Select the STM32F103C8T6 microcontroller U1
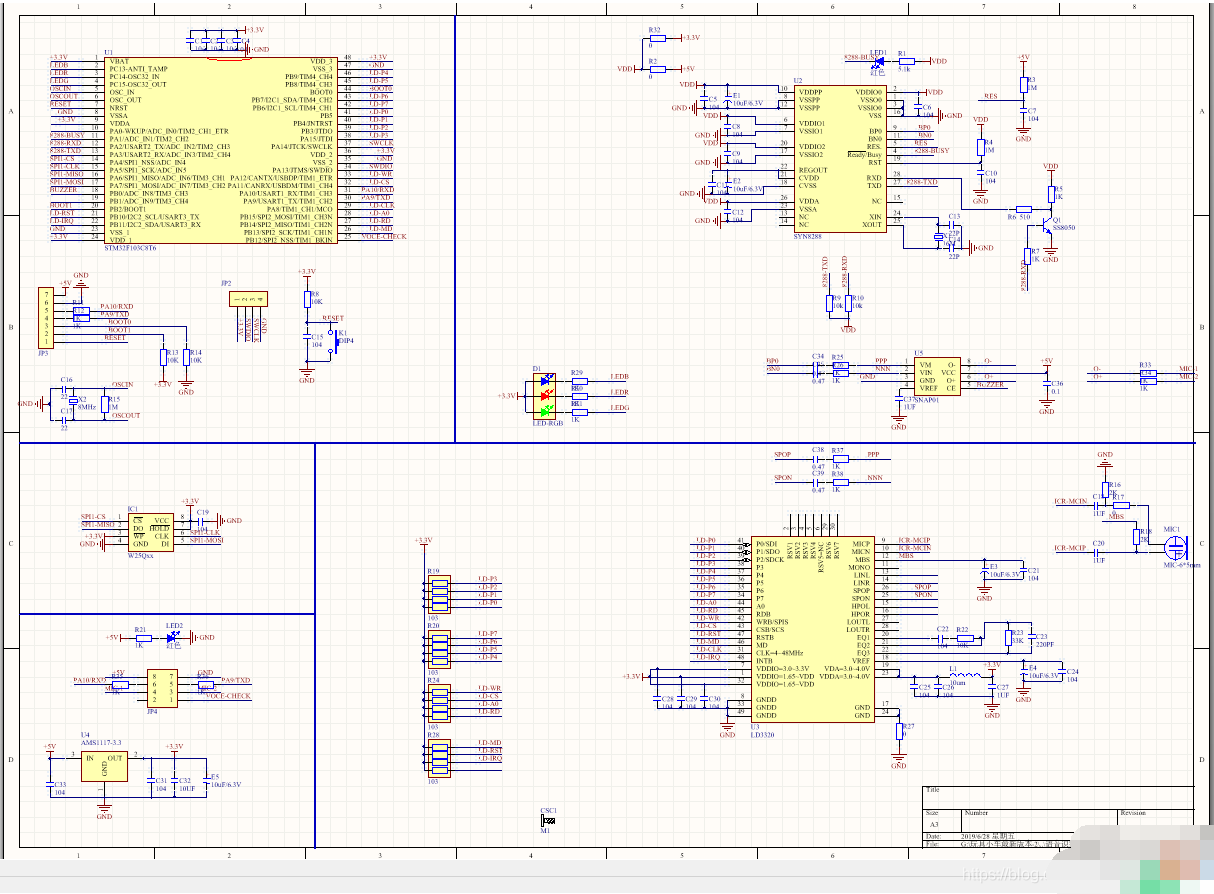1214x894 pixels. [x=220, y=150]
